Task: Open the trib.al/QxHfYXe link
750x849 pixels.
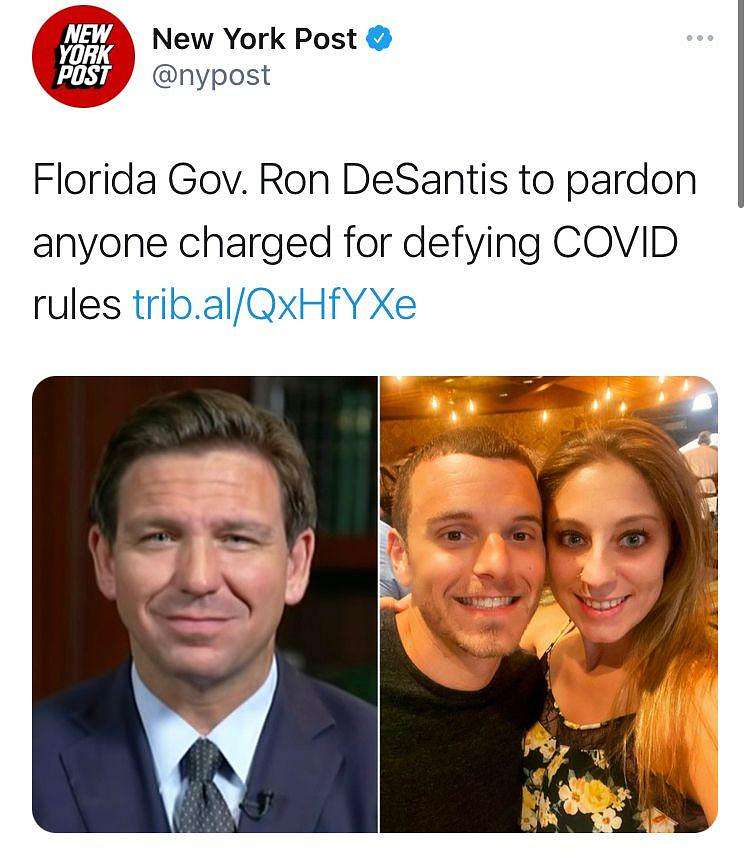Action: click(275, 304)
